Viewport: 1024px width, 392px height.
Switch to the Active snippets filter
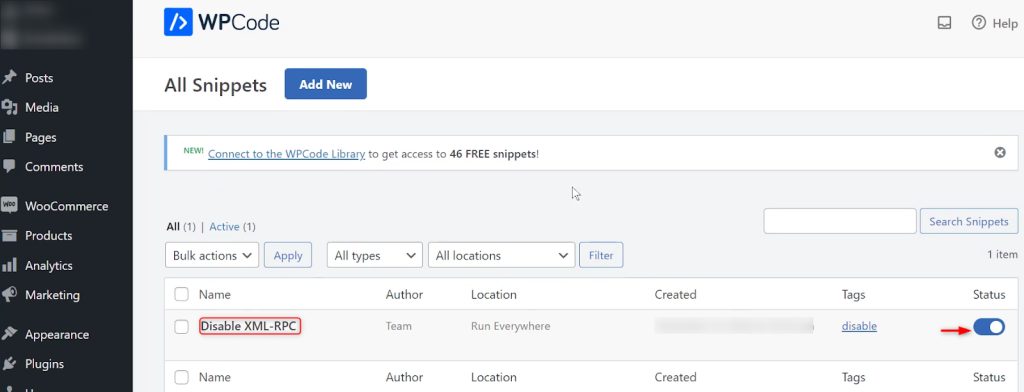coord(224,227)
